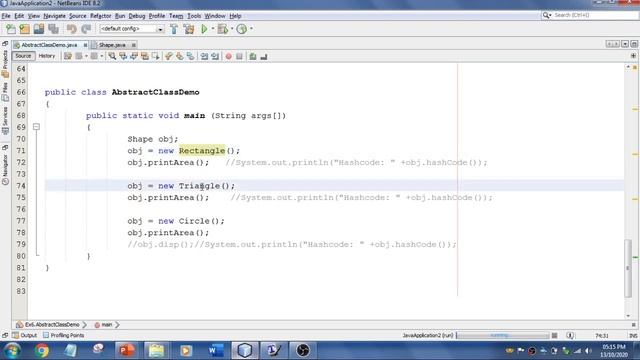The height and width of the screenshot is (360, 640).
Task: Open Profile Project dropdown arrow
Action: (x=251, y=29)
